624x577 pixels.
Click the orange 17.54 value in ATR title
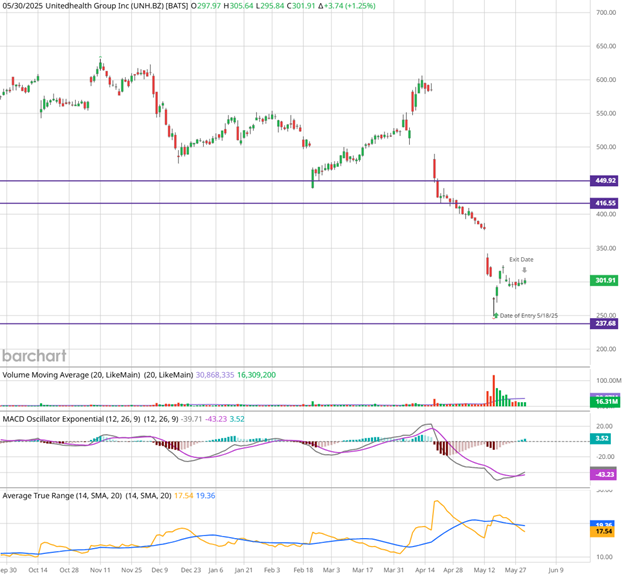(184, 495)
